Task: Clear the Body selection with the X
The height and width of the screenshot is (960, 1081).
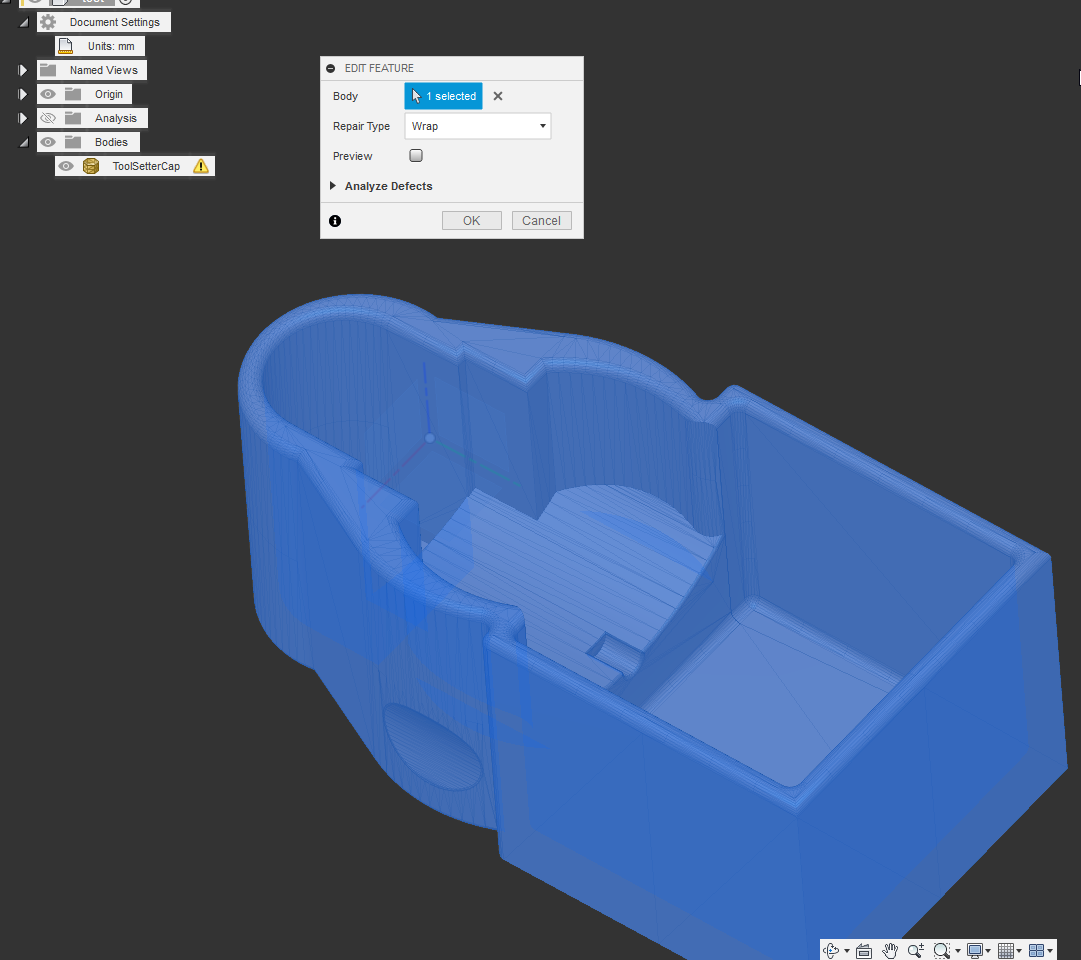Action: pos(497,96)
